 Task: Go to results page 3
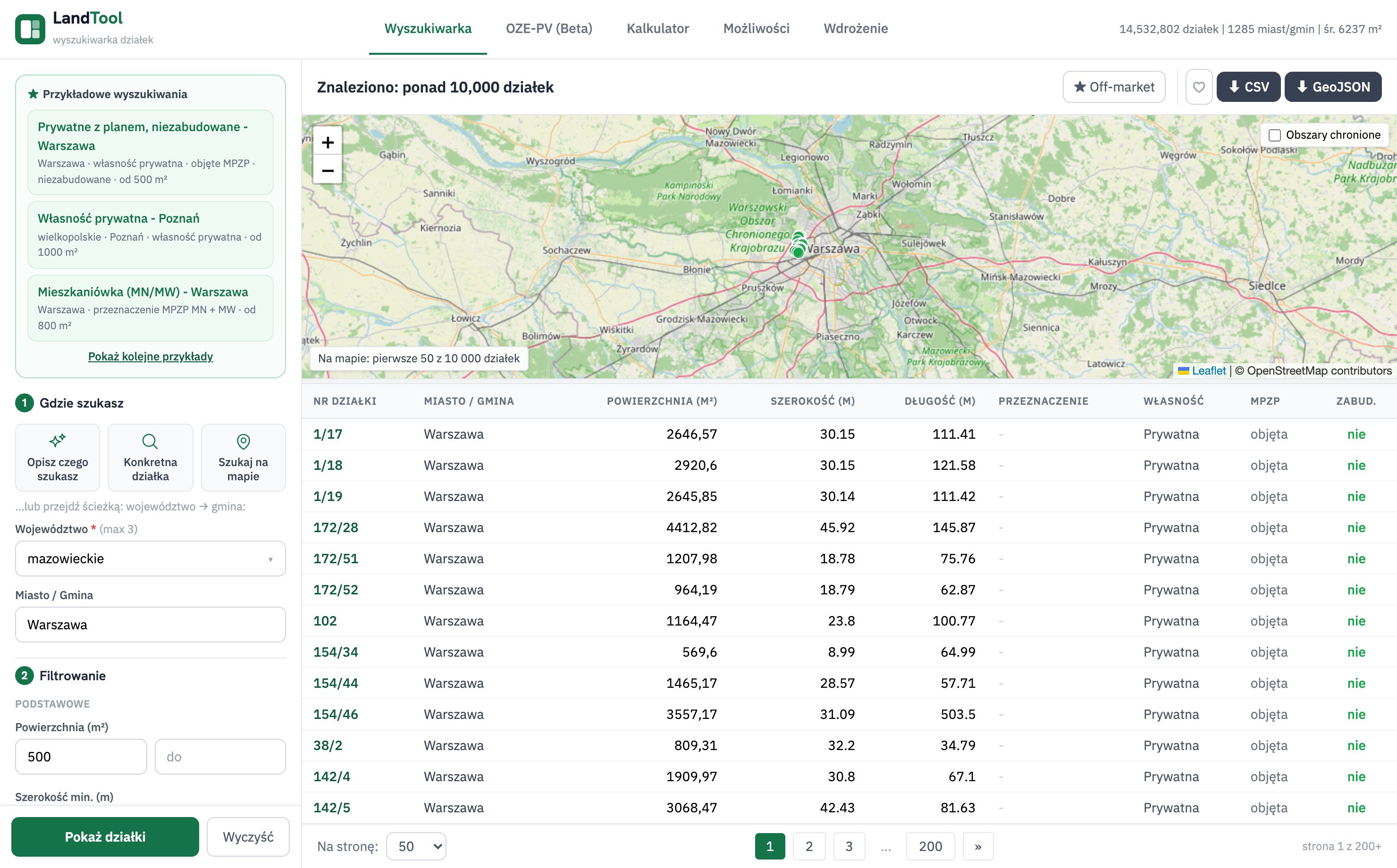click(849, 846)
